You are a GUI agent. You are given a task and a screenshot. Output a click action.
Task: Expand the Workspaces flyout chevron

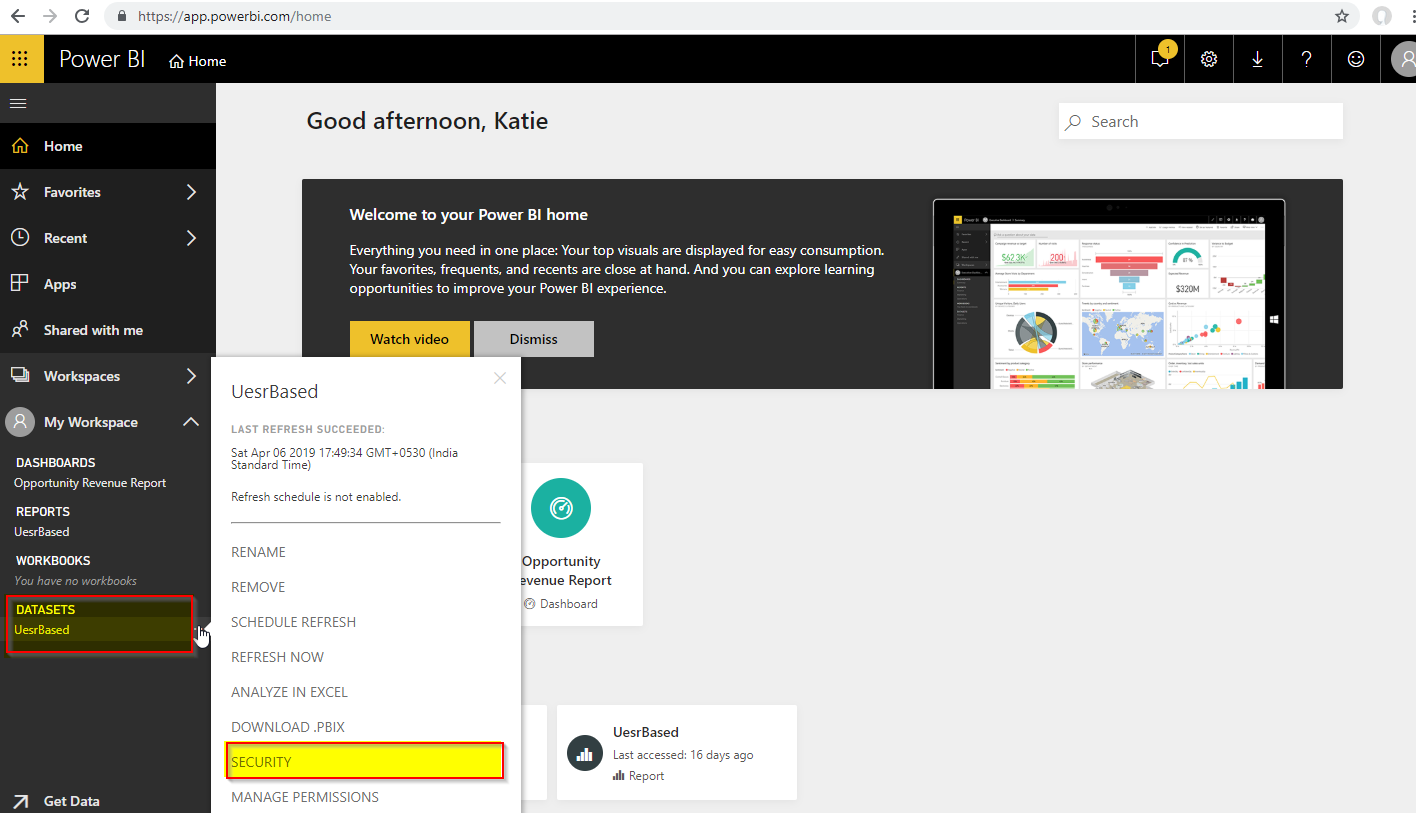pyautogui.click(x=191, y=376)
